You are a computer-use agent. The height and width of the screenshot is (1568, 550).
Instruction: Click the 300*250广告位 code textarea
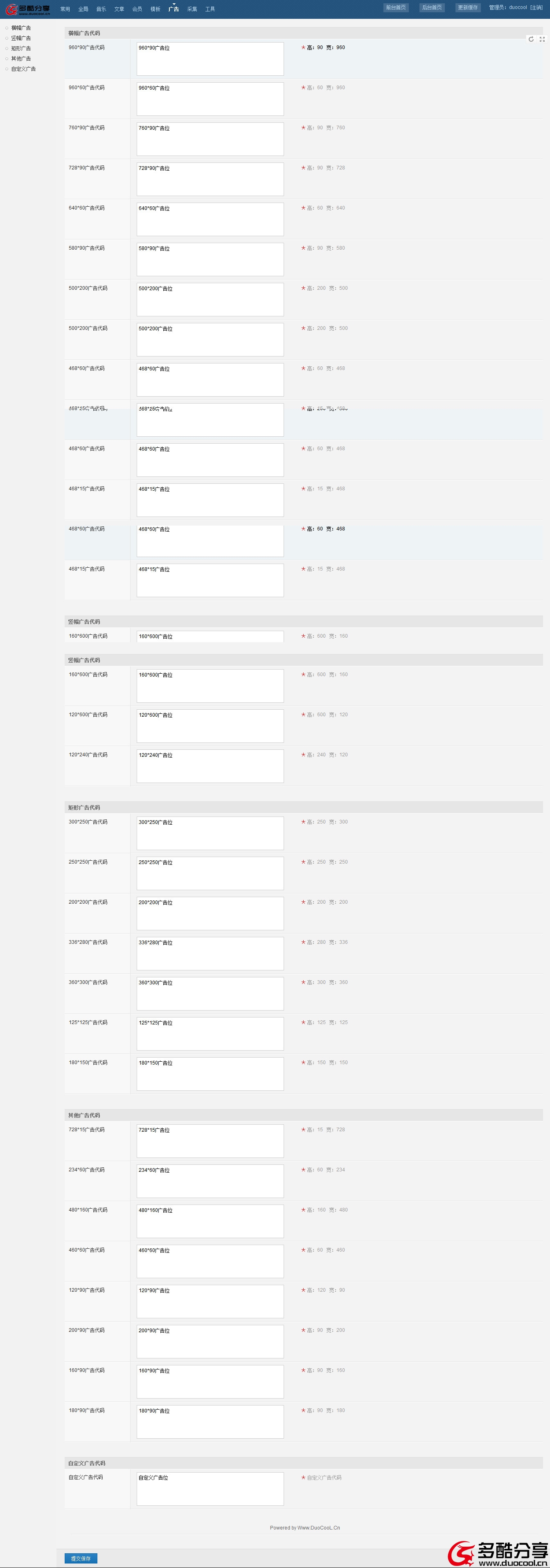pos(210,833)
